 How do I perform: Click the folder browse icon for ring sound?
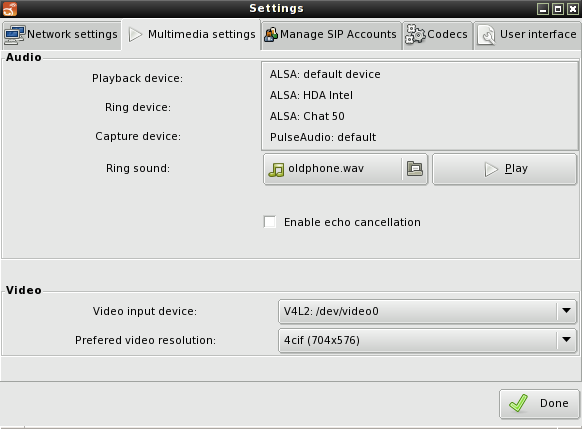pyautogui.click(x=415, y=168)
